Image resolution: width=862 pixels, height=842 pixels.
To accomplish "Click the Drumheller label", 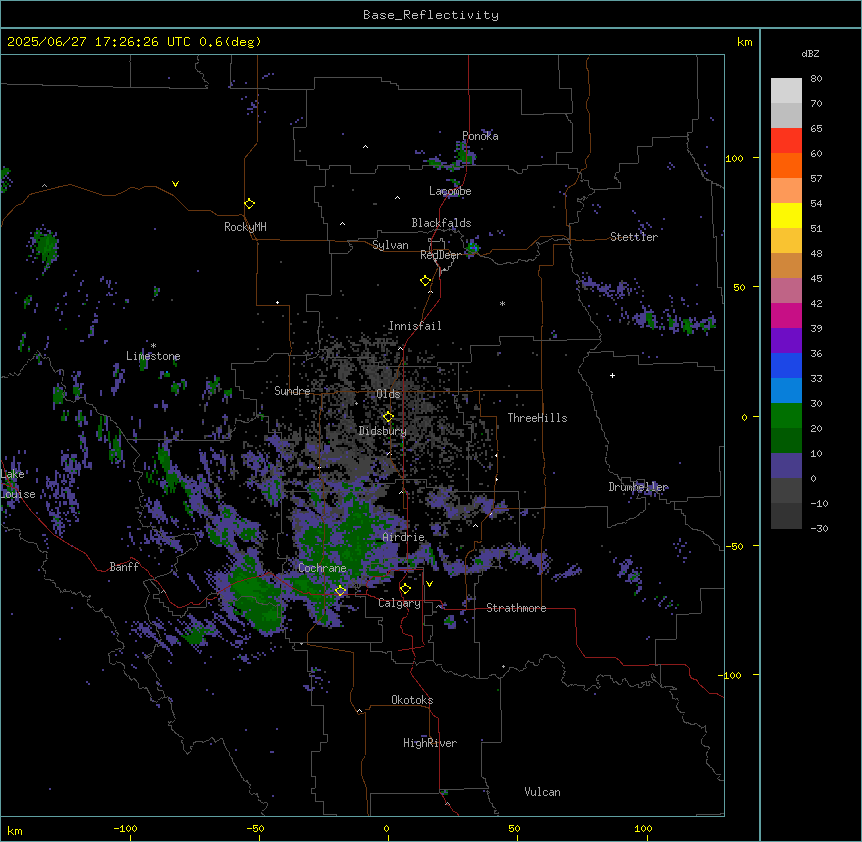I will 638,487.
